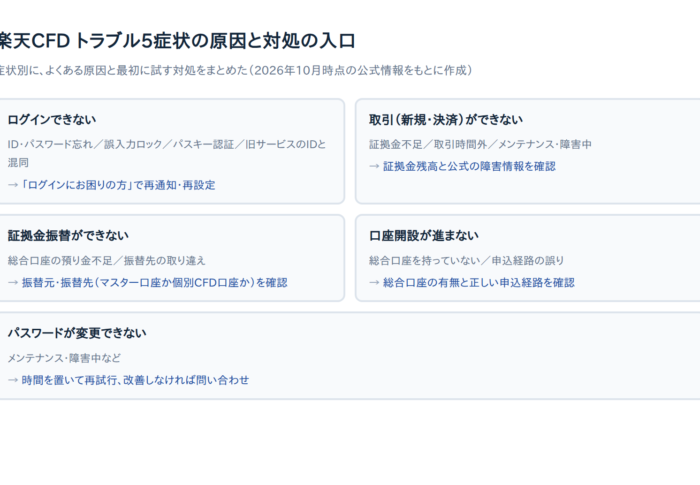The height and width of the screenshot is (485, 700).
Task: Click the subtitle mentioning 2026年10月時点の公式情報
Action: tap(236, 71)
